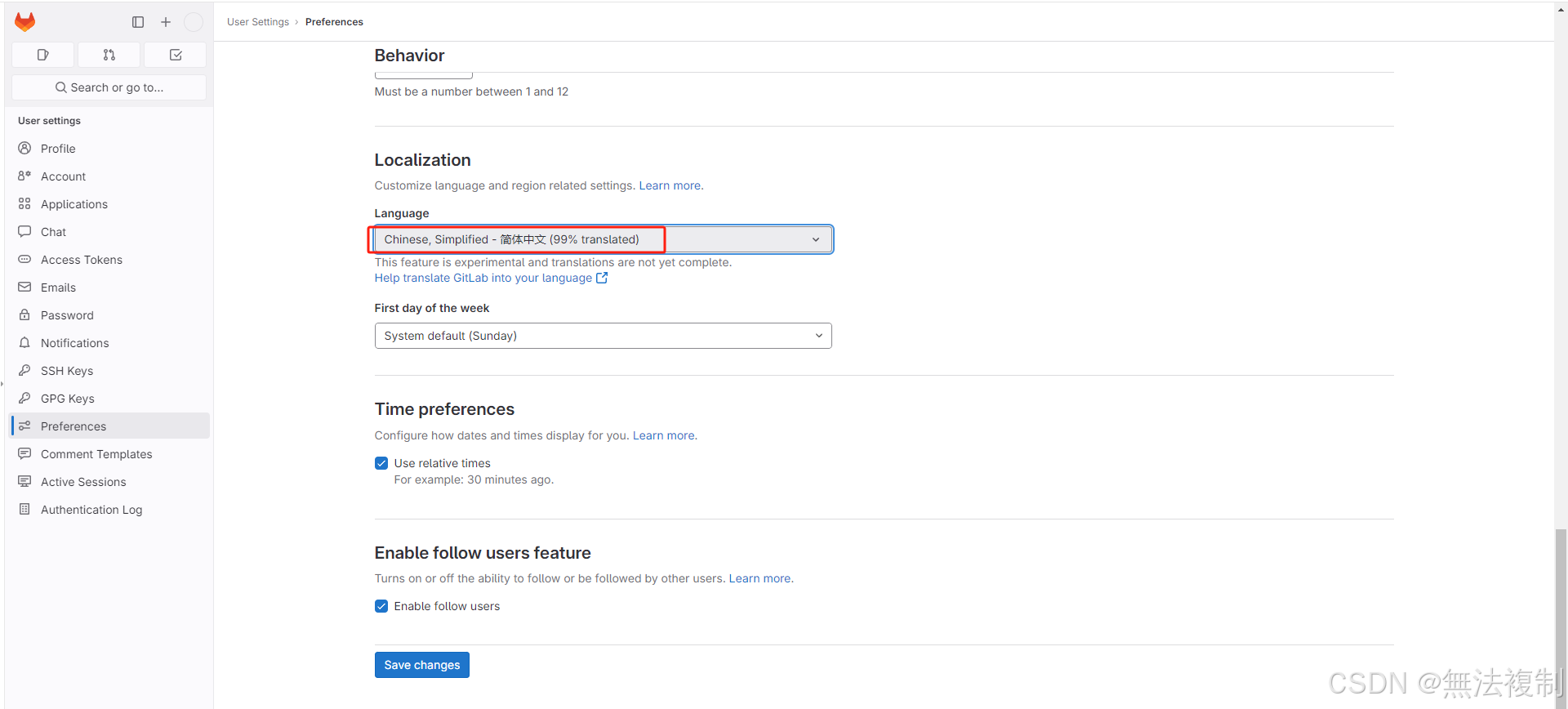1568x709 pixels.
Task: Open the Authentication Log menu entry
Action: click(109, 509)
